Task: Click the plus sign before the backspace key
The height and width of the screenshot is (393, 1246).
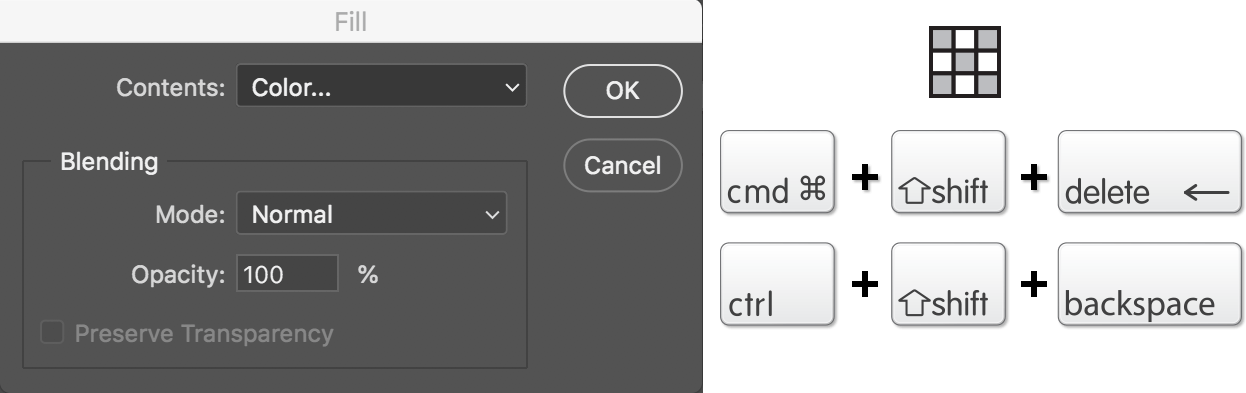Action: (x=1032, y=284)
